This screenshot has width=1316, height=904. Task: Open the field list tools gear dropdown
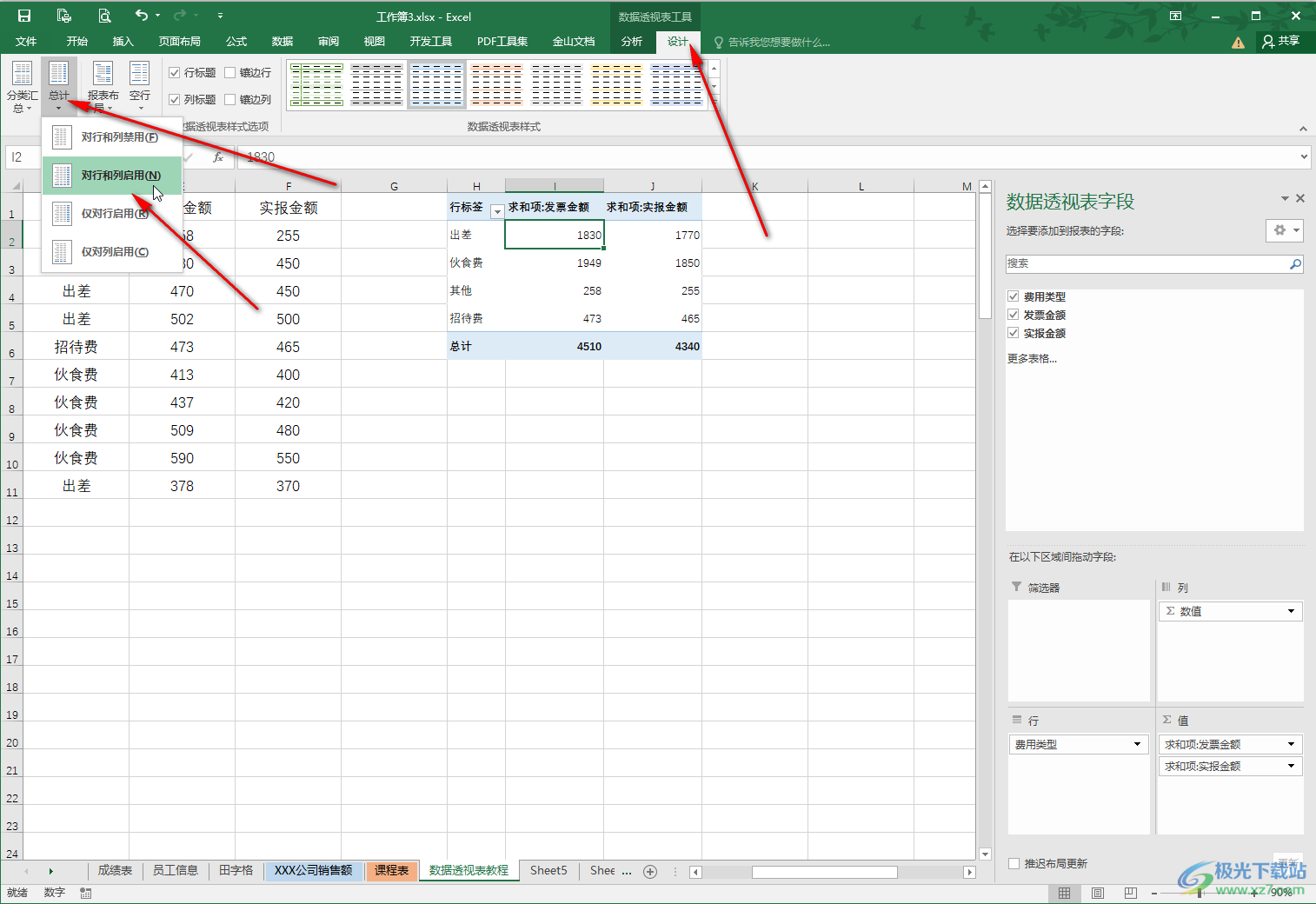1284,230
